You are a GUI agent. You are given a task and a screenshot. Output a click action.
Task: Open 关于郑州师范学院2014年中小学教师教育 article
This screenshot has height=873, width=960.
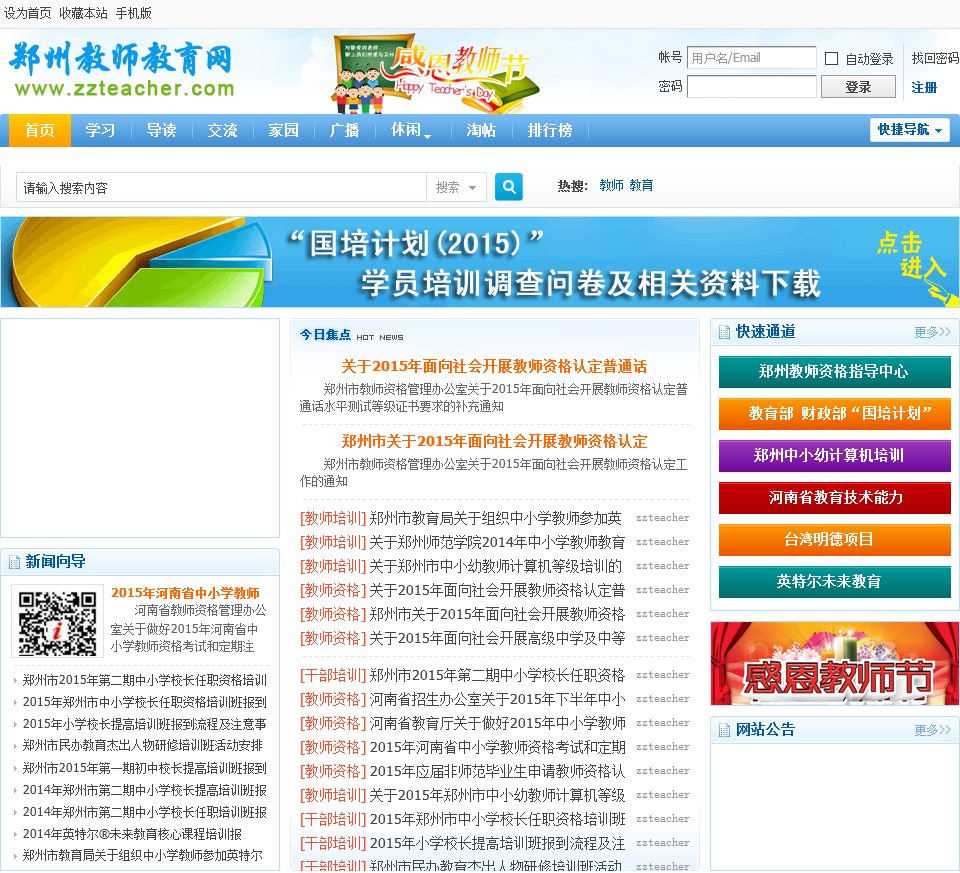tap(497, 542)
